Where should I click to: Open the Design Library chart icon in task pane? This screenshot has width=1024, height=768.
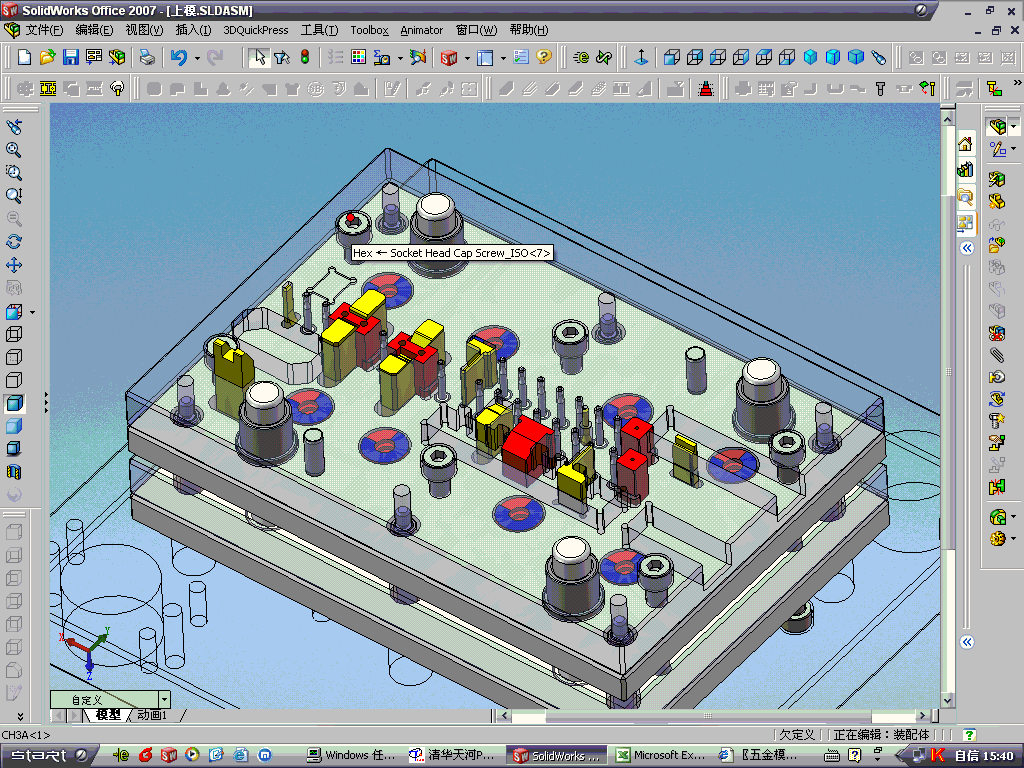[x=965, y=170]
